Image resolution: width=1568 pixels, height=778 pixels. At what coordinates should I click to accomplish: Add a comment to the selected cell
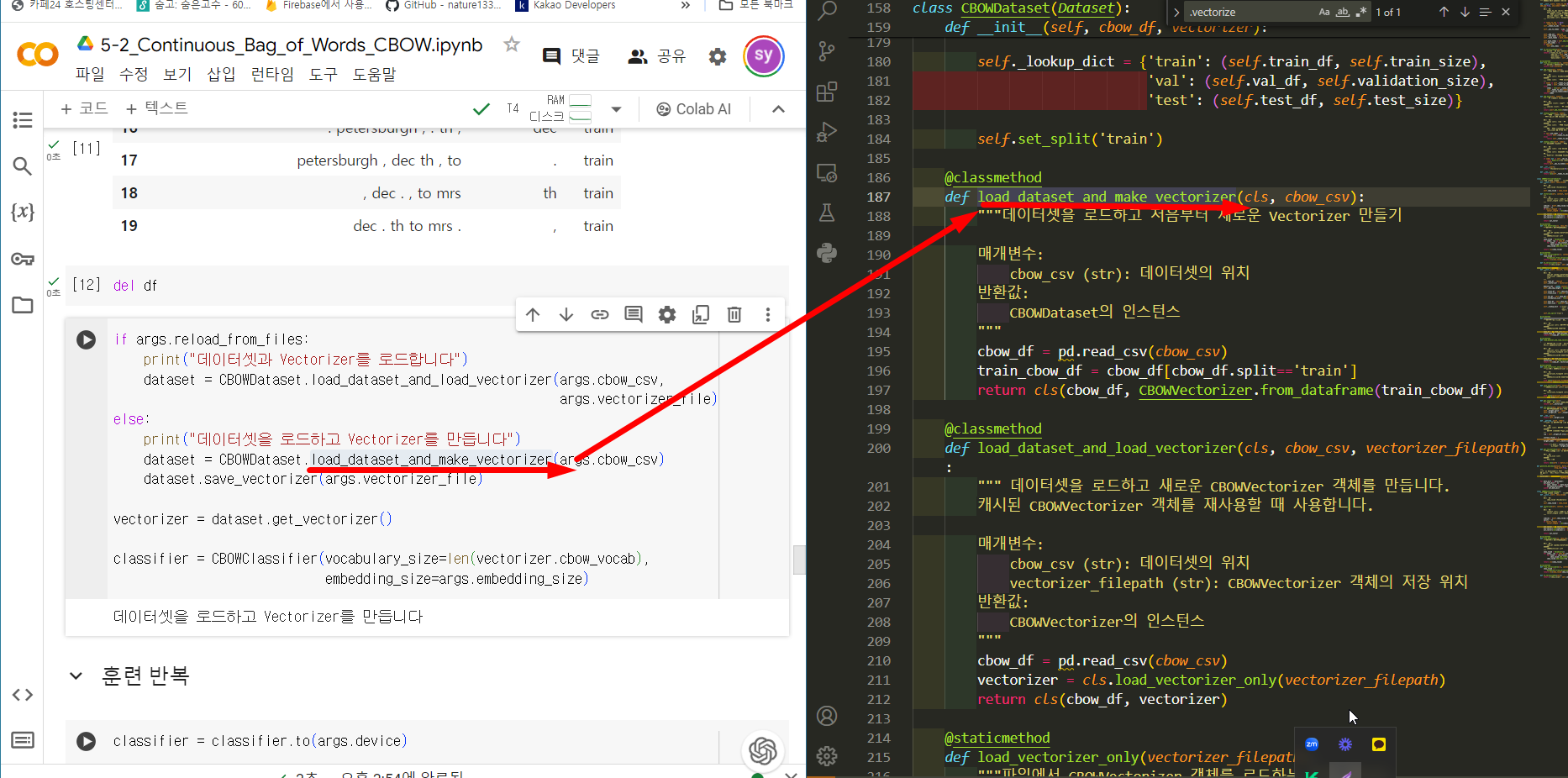tap(634, 314)
